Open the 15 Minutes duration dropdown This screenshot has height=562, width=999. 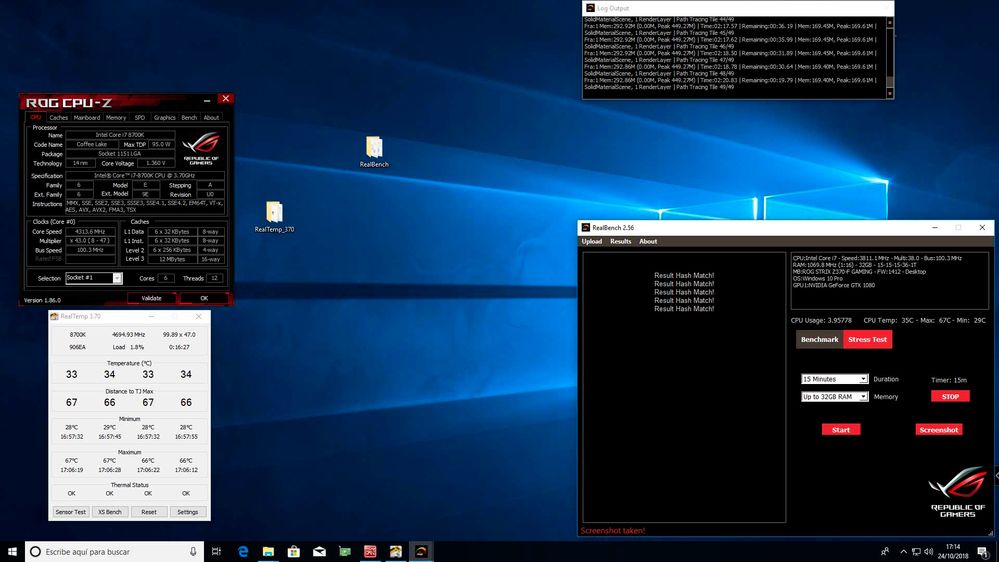[834, 379]
